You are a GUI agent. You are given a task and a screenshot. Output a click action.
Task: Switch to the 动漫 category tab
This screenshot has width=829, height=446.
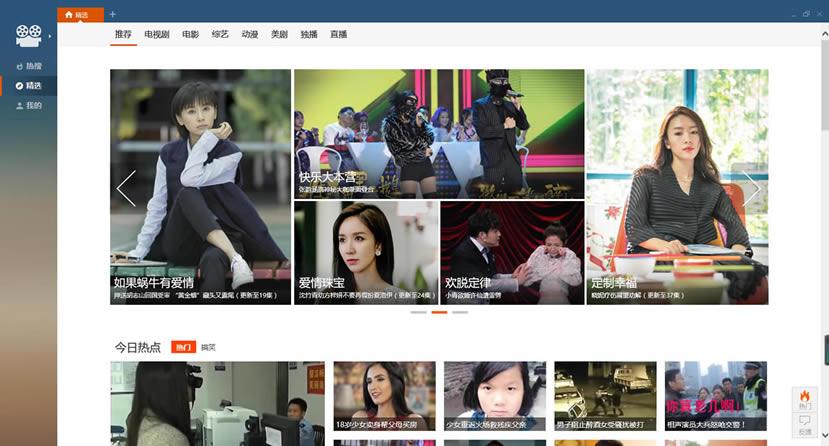(x=250, y=34)
